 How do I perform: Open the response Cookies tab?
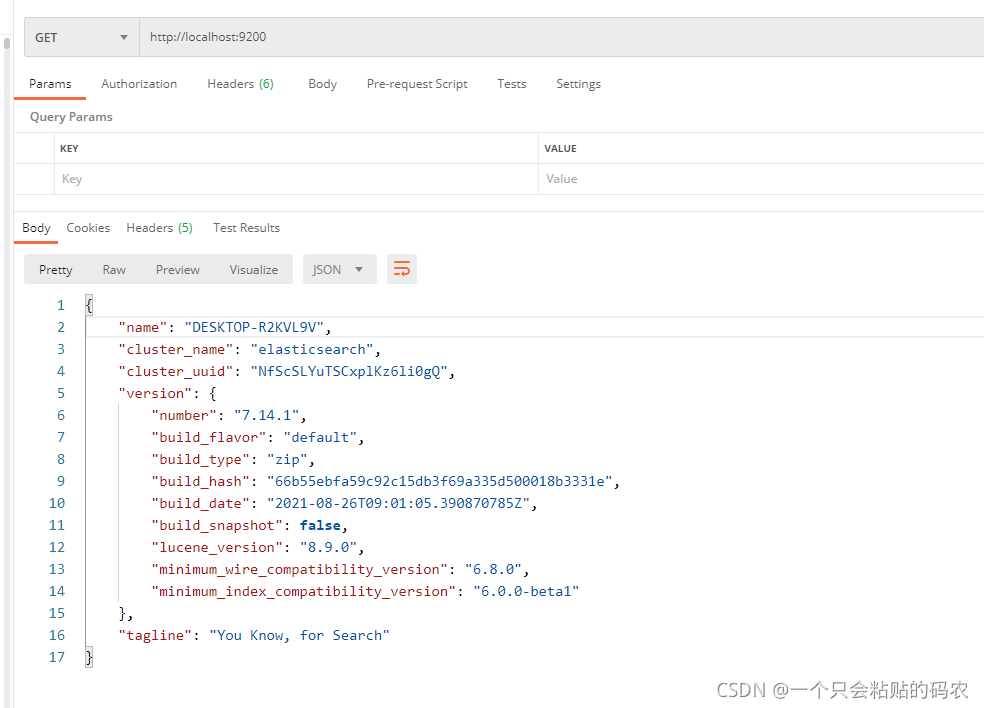pyautogui.click(x=88, y=228)
